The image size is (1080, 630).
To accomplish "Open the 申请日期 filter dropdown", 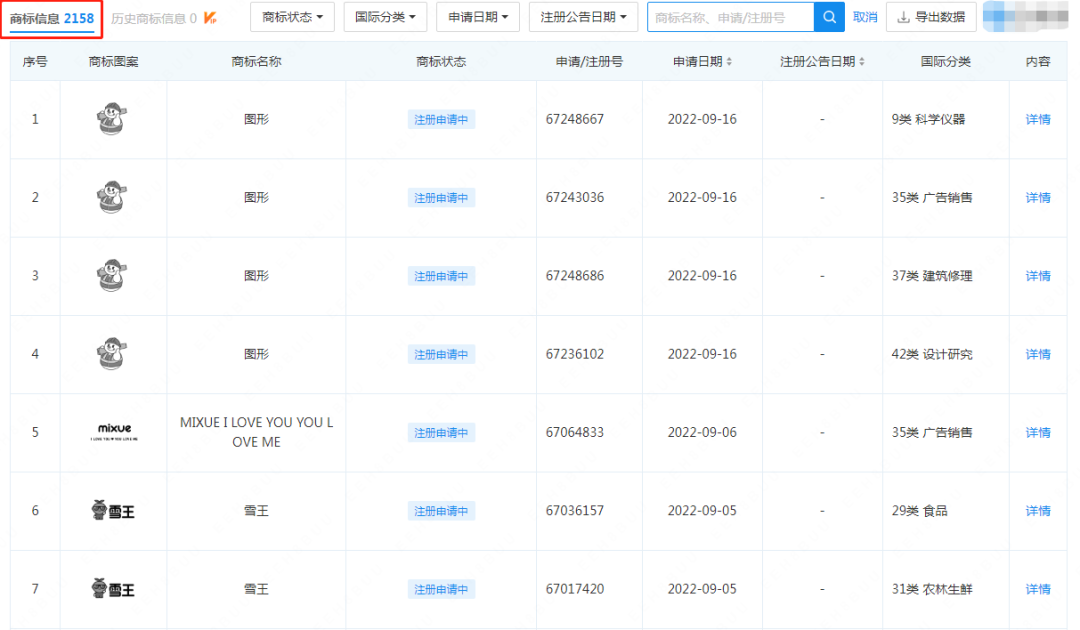I will click(478, 17).
